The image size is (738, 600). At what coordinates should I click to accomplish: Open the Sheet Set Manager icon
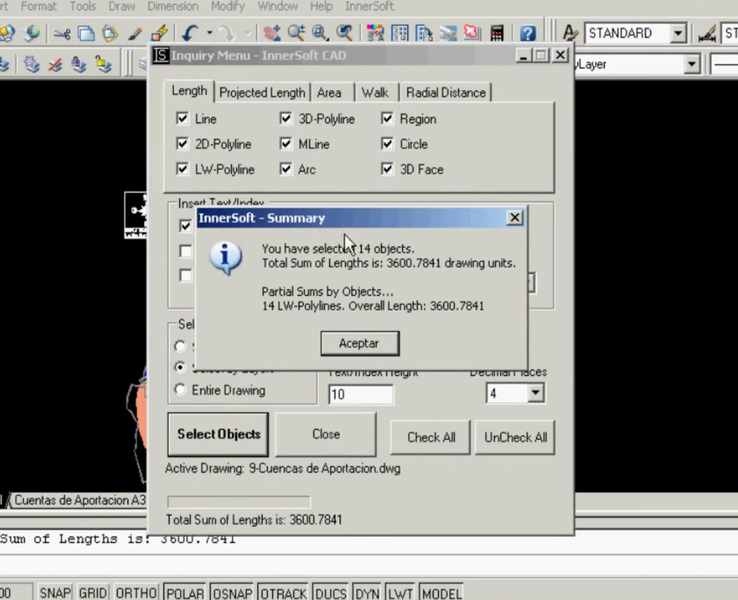(448, 32)
